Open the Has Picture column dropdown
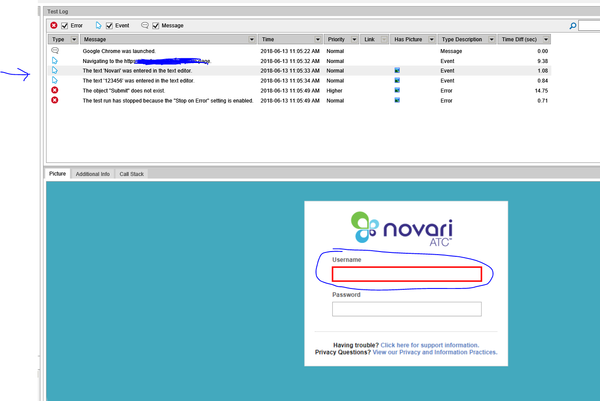 [x=432, y=39]
